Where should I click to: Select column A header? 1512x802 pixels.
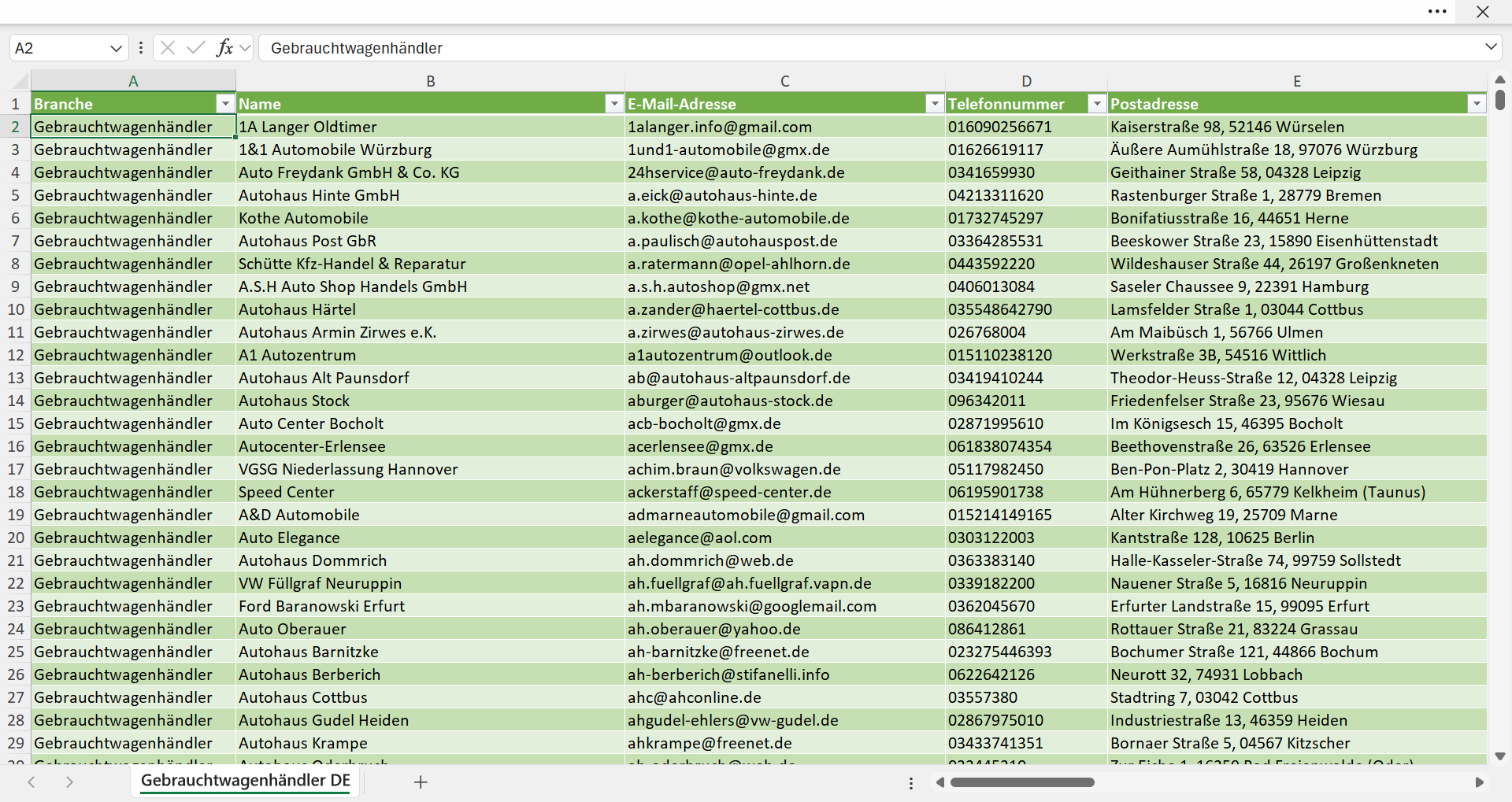(133, 81)
